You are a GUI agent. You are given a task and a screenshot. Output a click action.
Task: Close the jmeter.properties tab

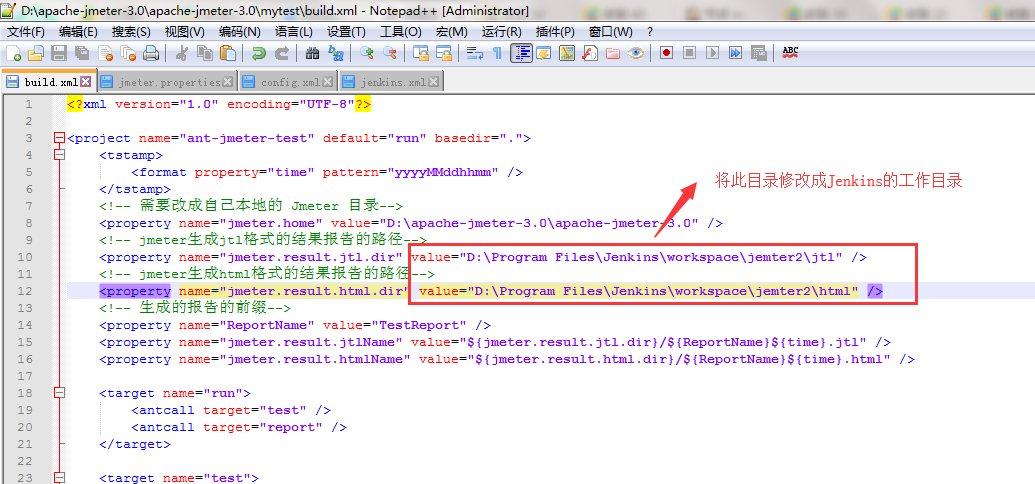coord(227,82)
